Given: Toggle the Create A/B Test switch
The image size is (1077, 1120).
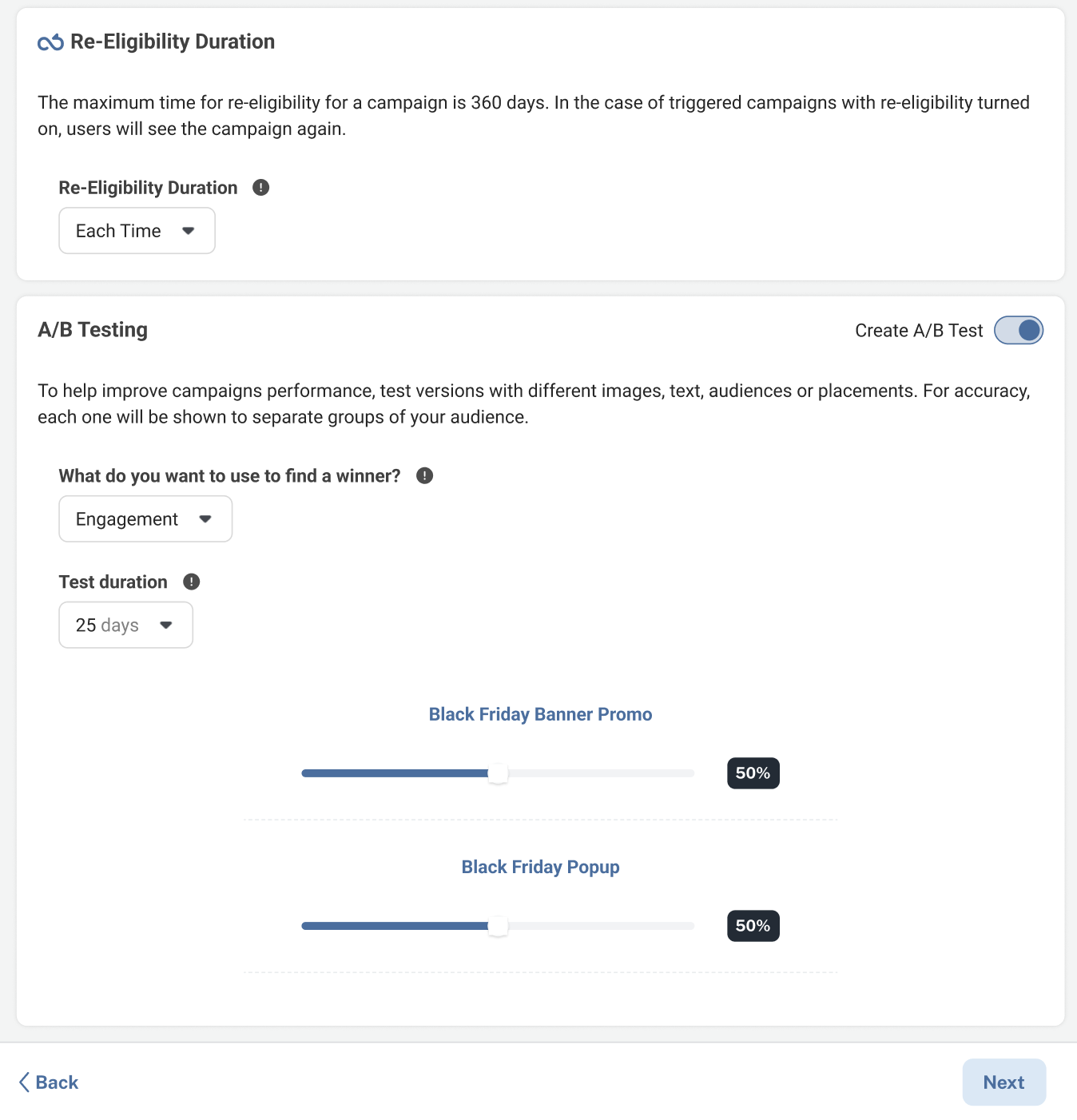Looking at the screenshot, I should 1018,331.
